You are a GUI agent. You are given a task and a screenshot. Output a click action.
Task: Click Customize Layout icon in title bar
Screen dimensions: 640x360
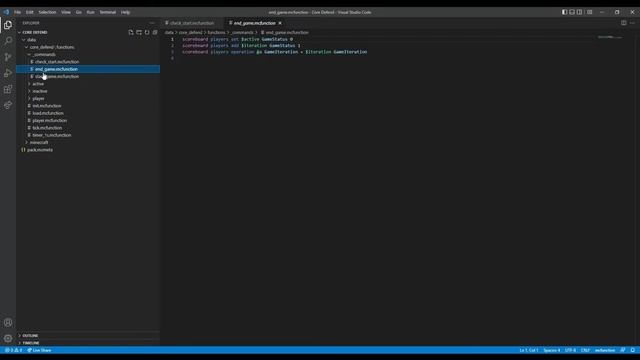click(589, 12)
